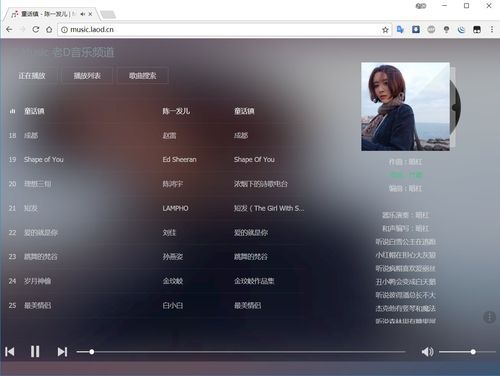500x376 pixels.
Task: Open the Google Translate extension
Action: [x=400, y=29]
